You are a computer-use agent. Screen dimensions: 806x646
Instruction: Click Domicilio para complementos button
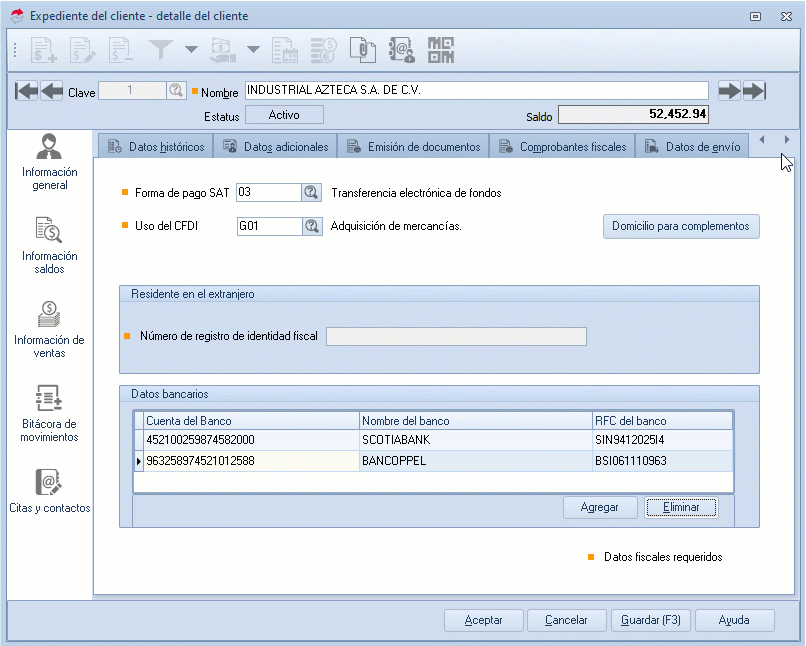[x=681, y=226]
